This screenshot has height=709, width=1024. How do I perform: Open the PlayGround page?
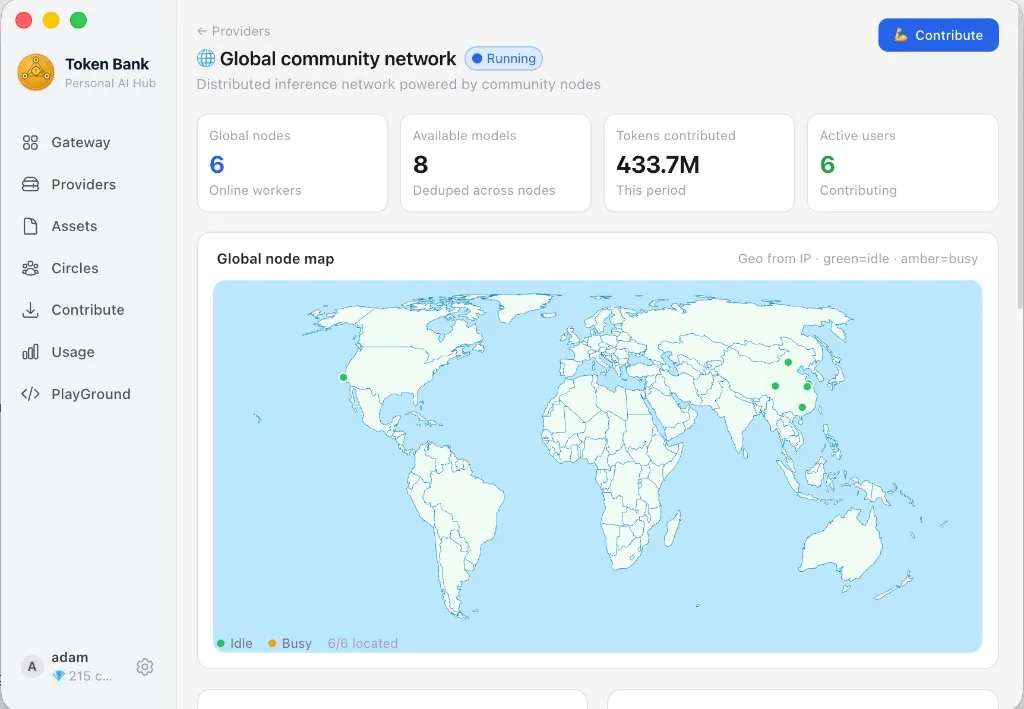89,394
